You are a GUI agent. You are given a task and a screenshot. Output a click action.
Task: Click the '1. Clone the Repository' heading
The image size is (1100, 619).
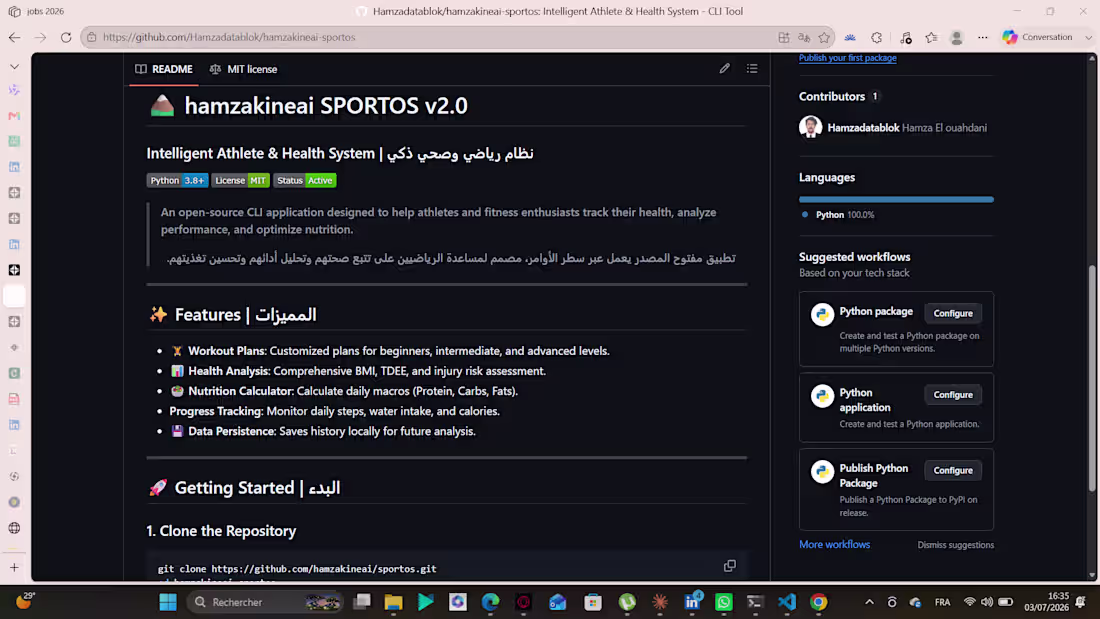[221, 531]
